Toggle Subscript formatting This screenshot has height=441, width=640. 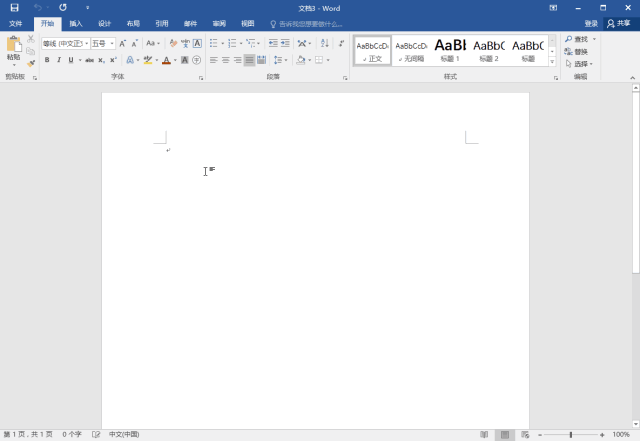click(x=102, y=60)
